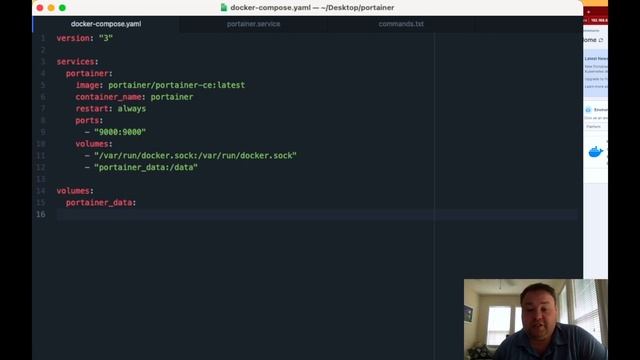Click the 'ports' key
The width and height of the screenshot is (640, 360).
click(x=87, y=120)
